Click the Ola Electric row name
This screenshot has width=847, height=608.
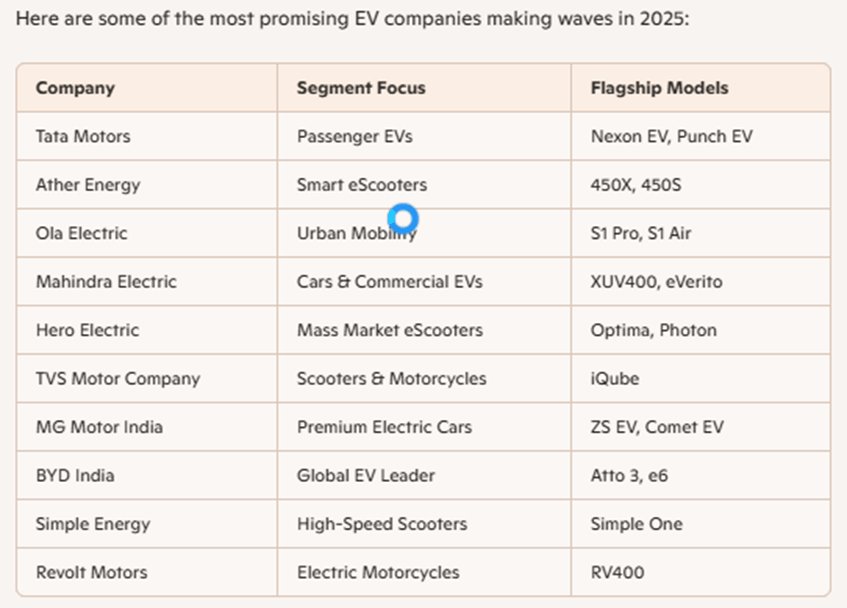coord(82,233)
